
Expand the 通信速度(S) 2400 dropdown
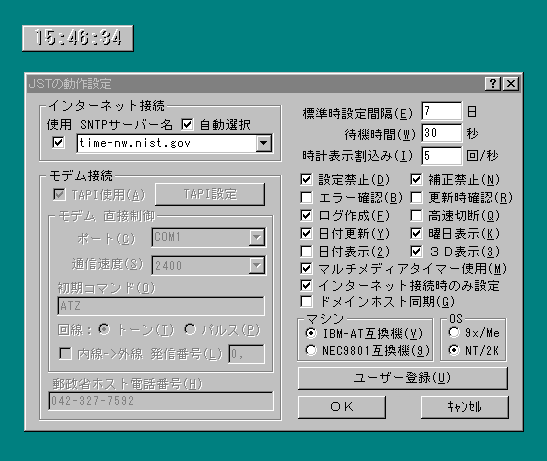click(x=257, y=265)
